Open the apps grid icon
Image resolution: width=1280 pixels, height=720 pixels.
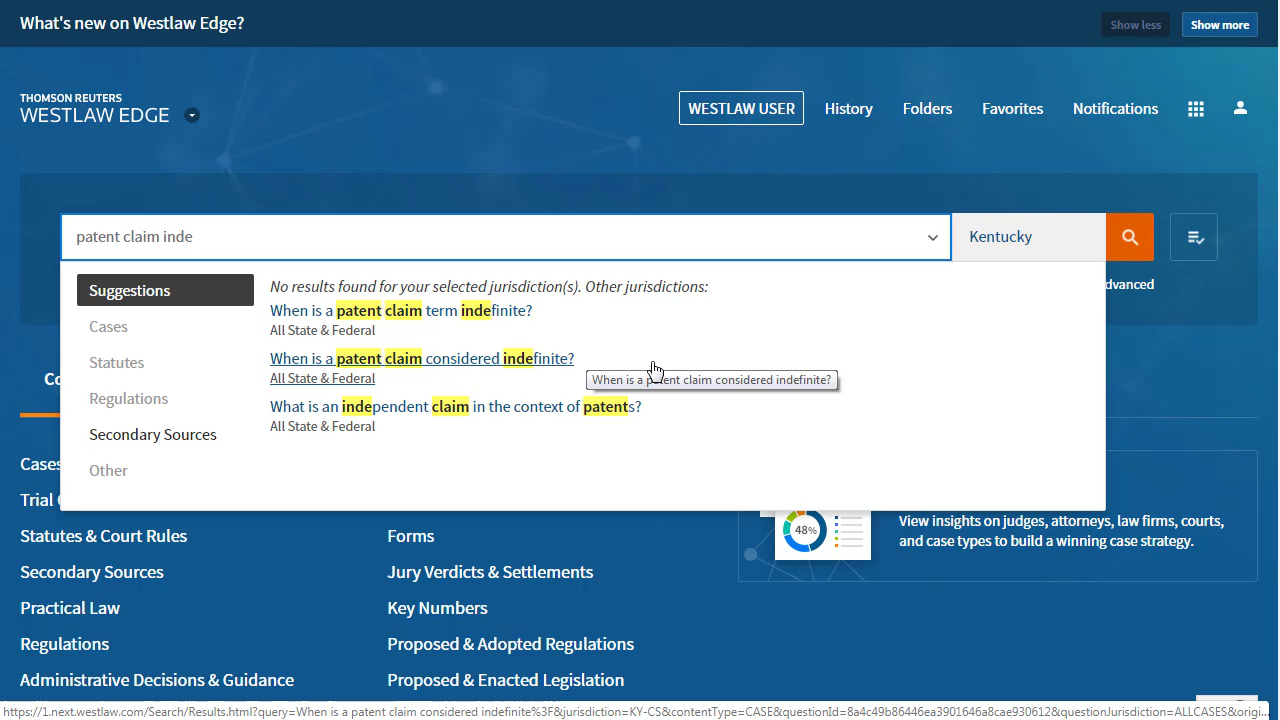(x=1195, y=109)
